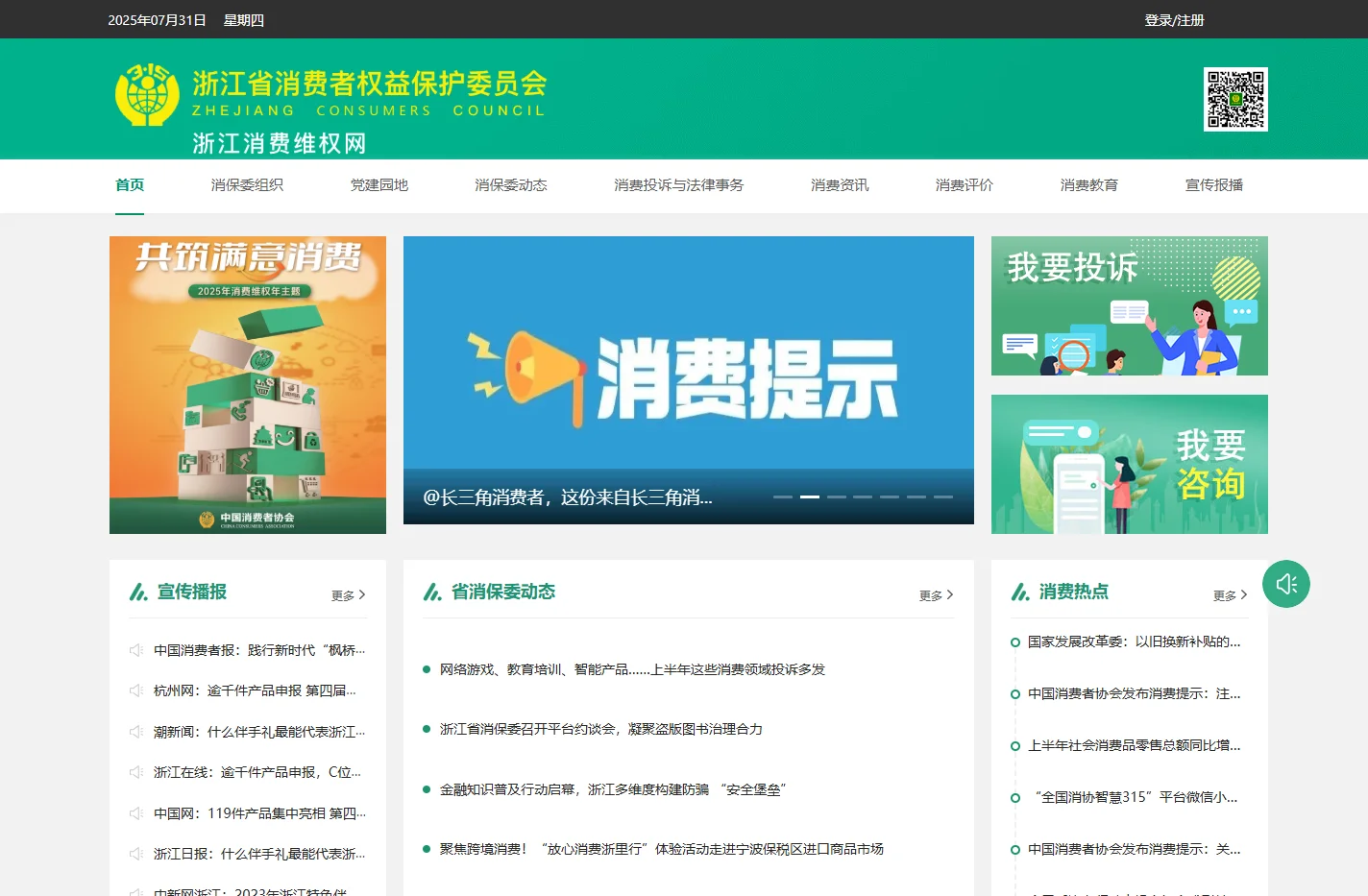
Task: Open 消保委动态 navigation menu
Action: [511, 185]
